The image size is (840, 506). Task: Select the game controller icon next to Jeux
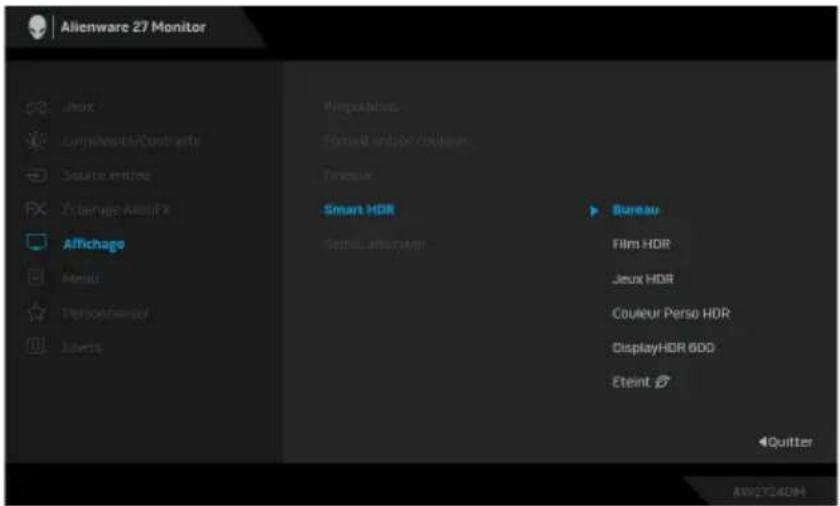pyautogui.click(x=36, y=107)
